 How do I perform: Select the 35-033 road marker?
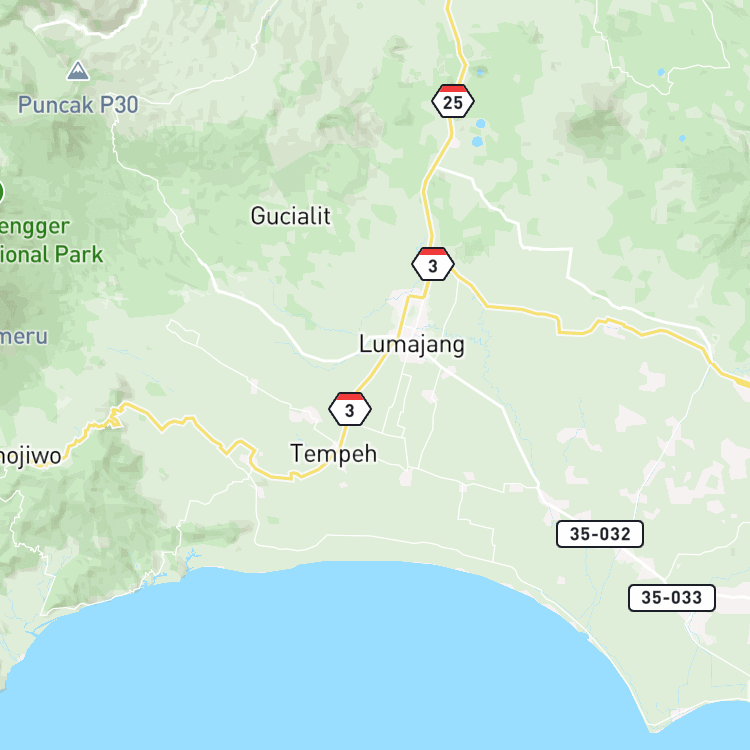(672, 598)
